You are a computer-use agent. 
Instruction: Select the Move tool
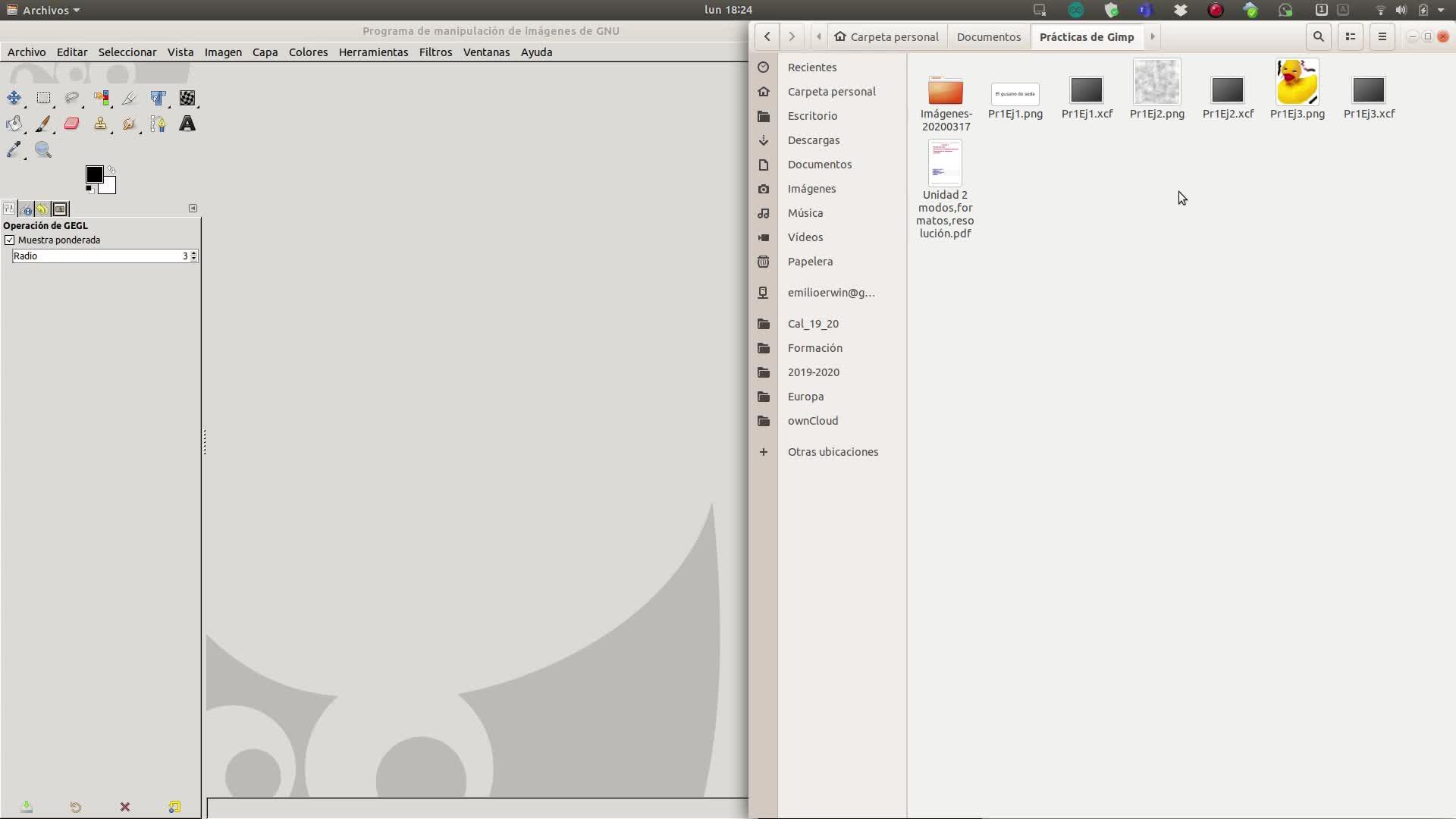tap(14, 98)
